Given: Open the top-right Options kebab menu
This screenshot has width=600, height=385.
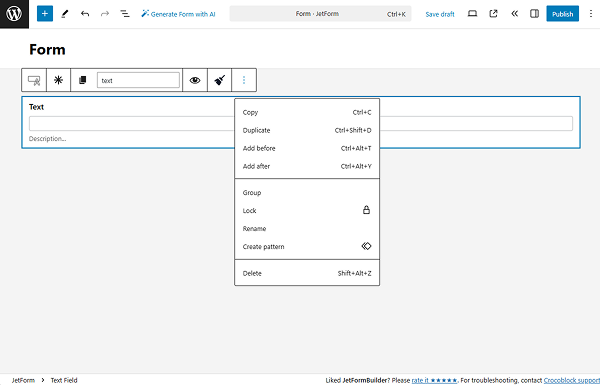Looking at the screenshot, I should [591, 14].
